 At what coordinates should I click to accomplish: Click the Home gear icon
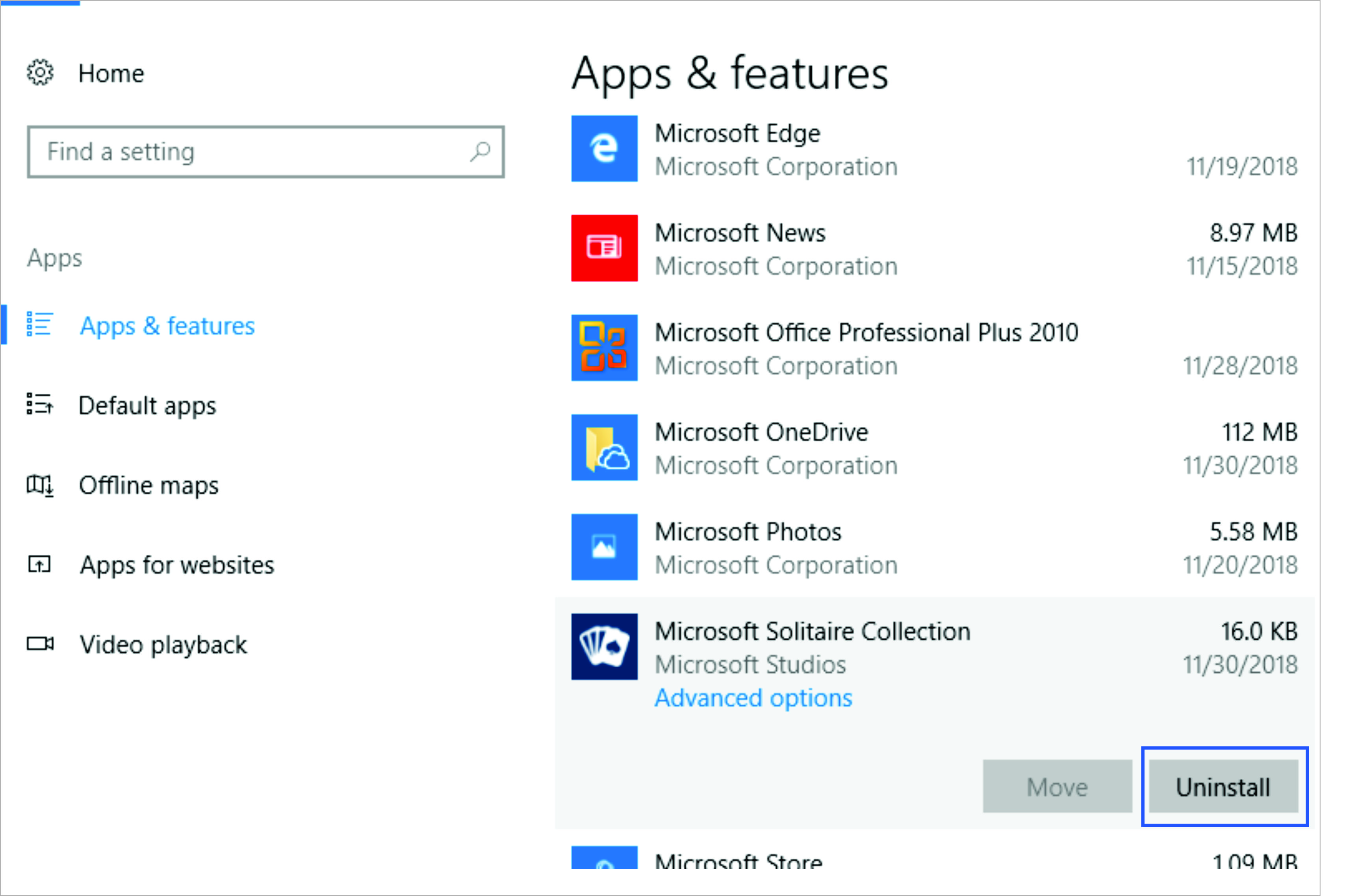tap(40, 73)
